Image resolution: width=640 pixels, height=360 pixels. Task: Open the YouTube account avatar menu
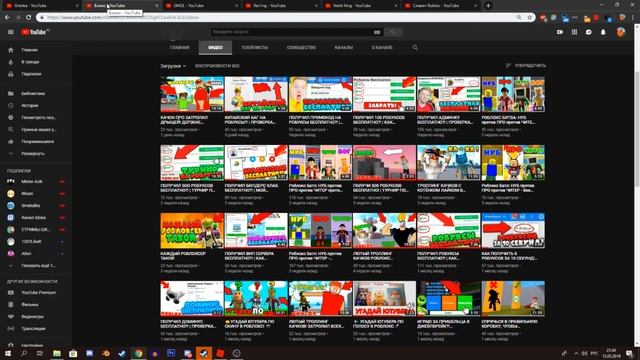click(621, 32)
